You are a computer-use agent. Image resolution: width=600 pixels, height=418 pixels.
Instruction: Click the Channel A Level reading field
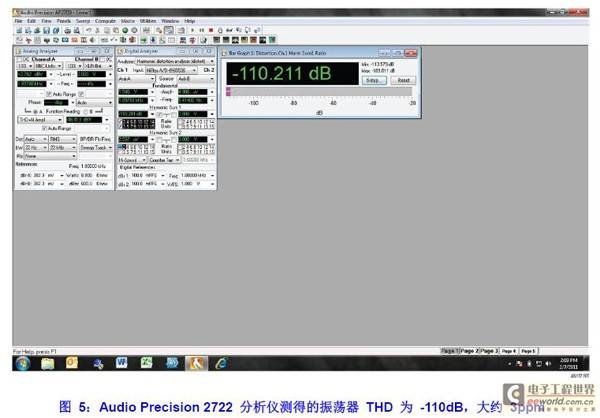pos(32,74)
